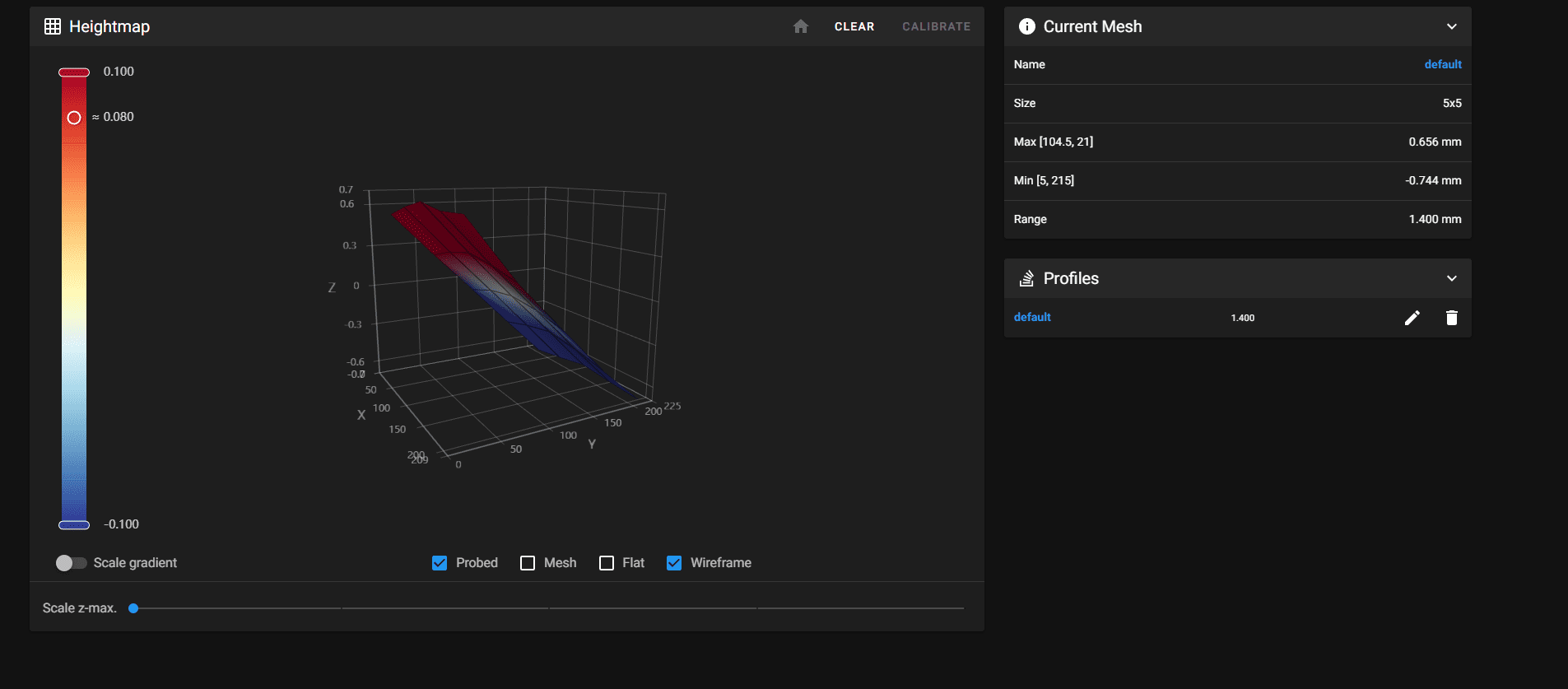The image size is (1568, 689).
Task: Click the Scale gradient label
Action: (x=135, y=563)
